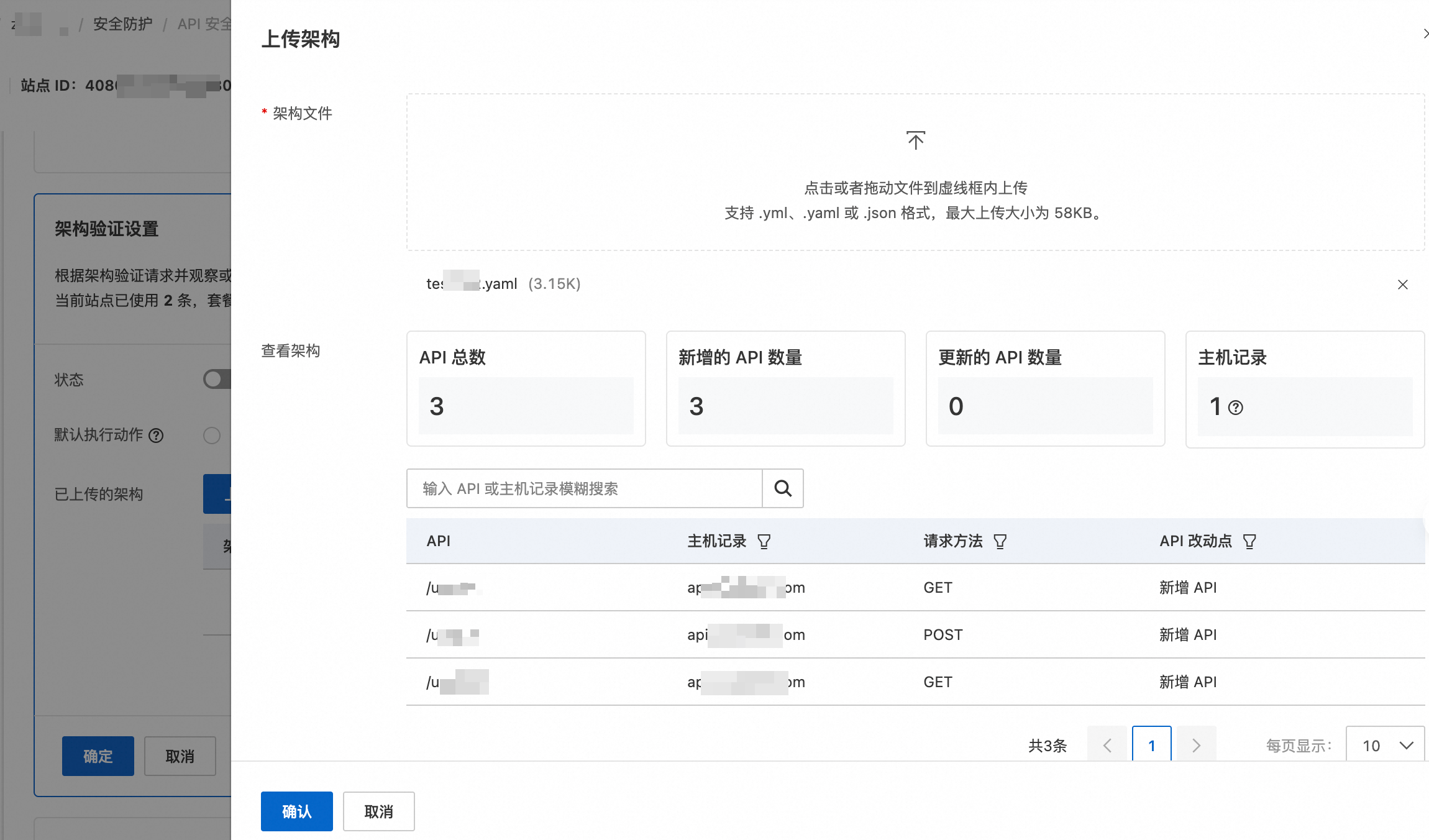Remove the uploaded .yaml file with the X icon
This screenshot has height=840, width=1429.
click(1402, 285)
